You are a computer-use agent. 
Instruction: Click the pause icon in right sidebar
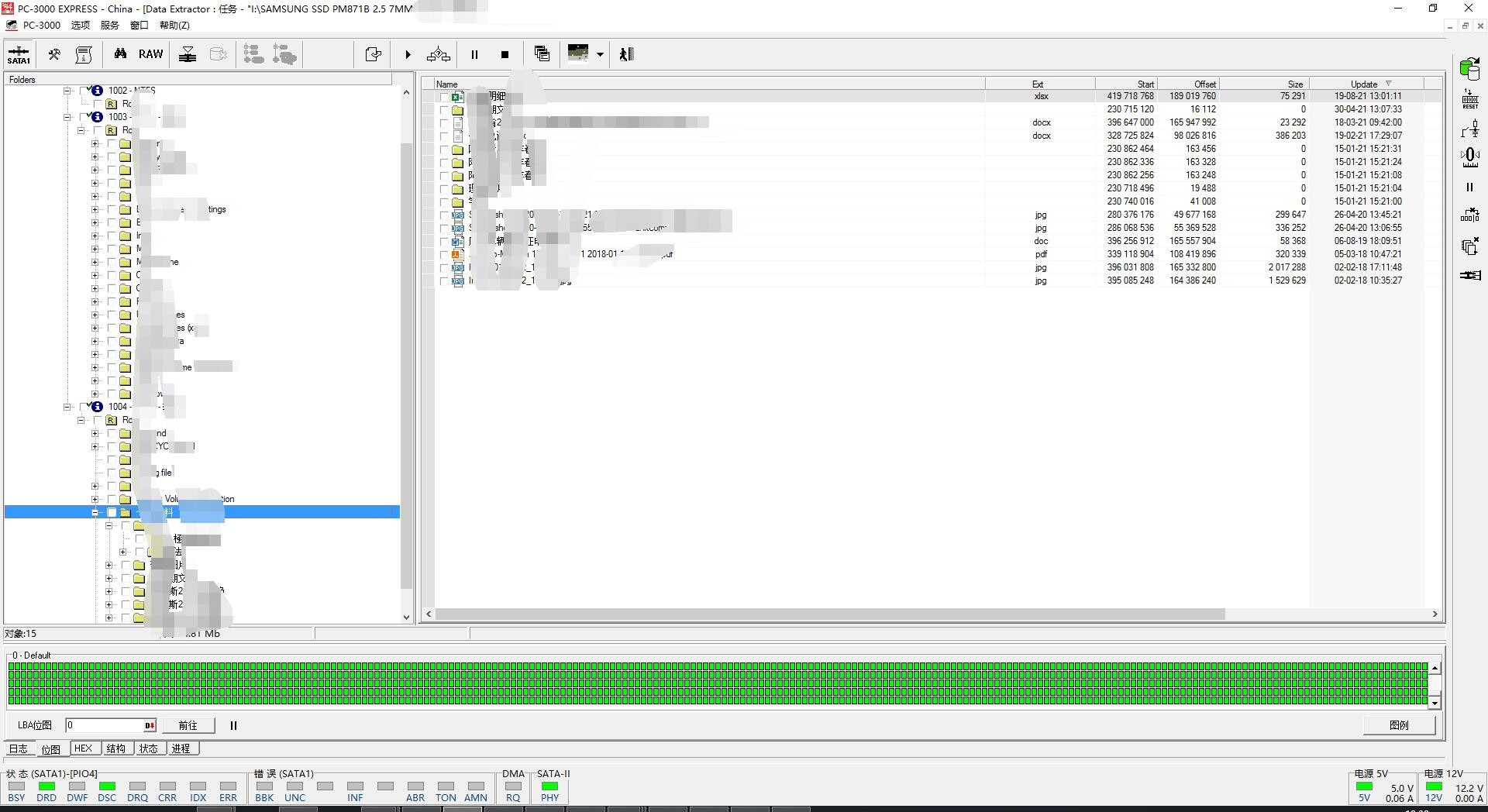[x=1469, y=187]
